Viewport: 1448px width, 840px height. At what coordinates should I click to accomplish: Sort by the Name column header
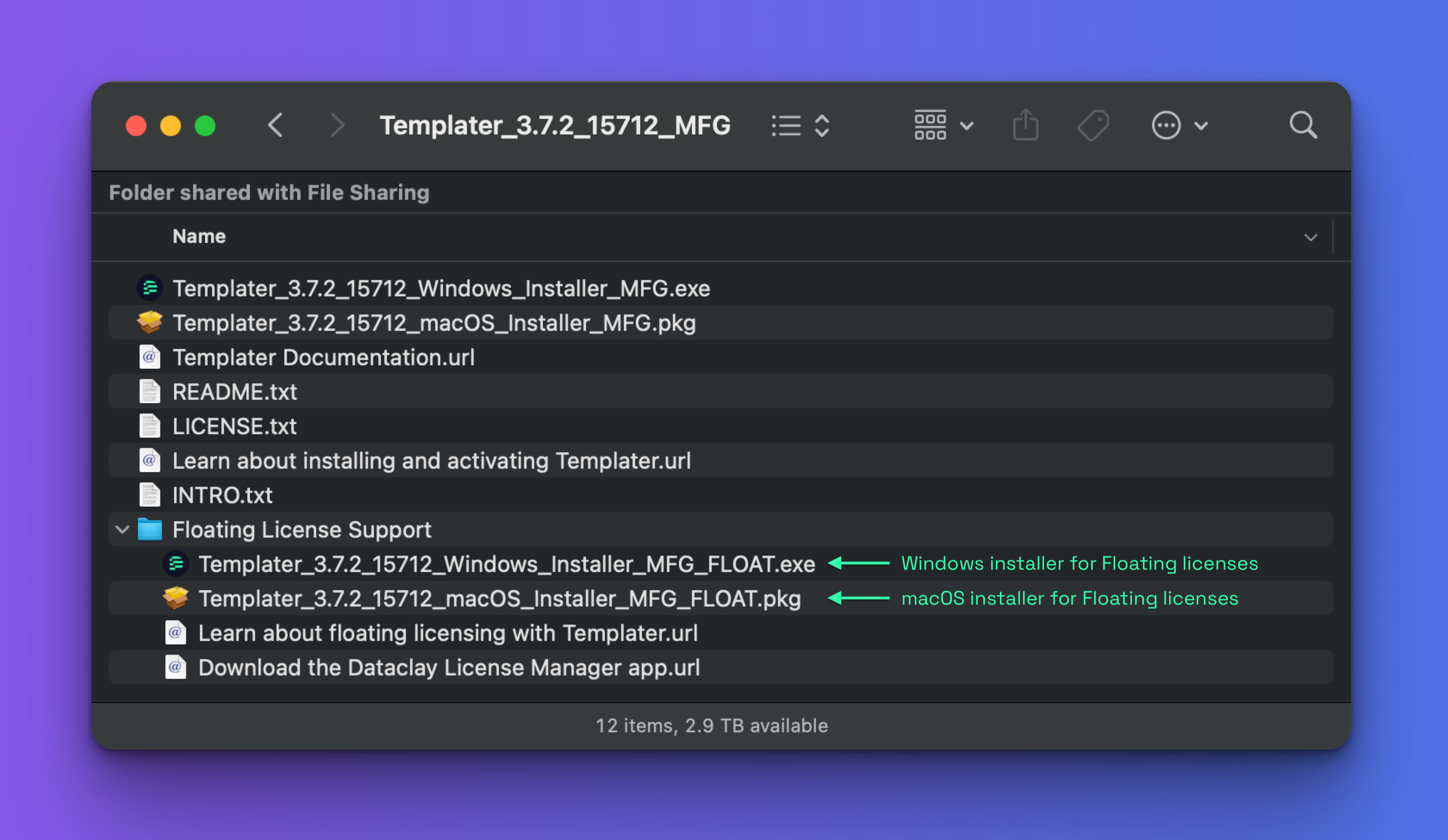(199, 236)
